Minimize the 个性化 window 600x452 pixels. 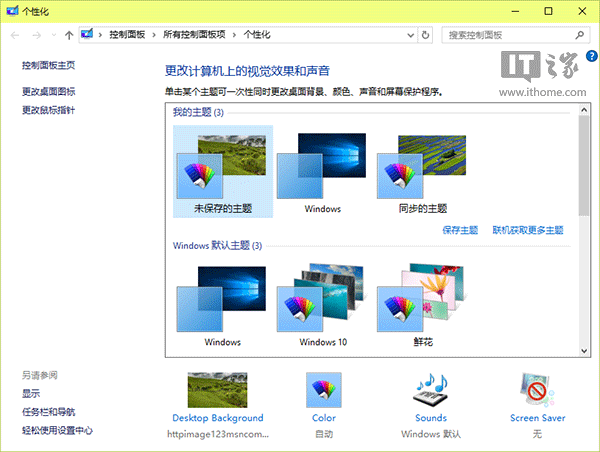(515, 11)
